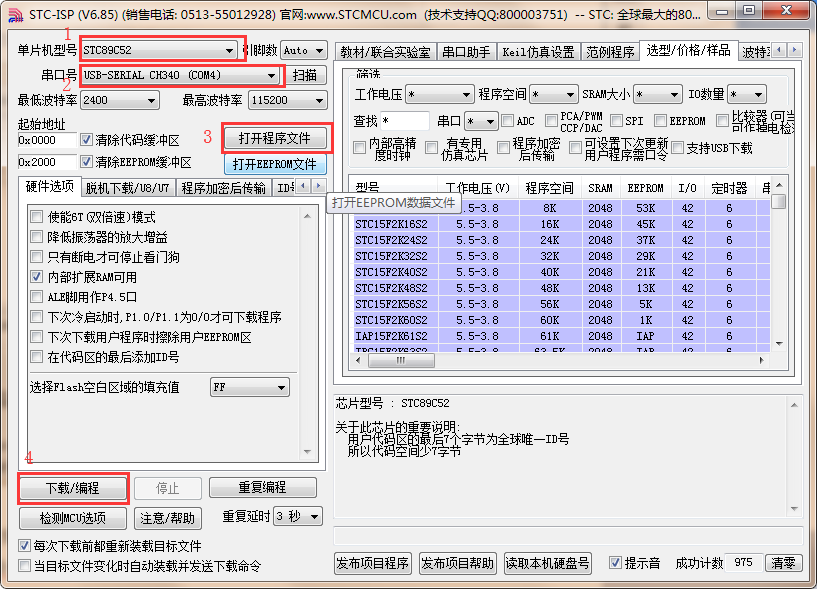
Task: Click the 查找 search input field
Action: coord(405,121)
